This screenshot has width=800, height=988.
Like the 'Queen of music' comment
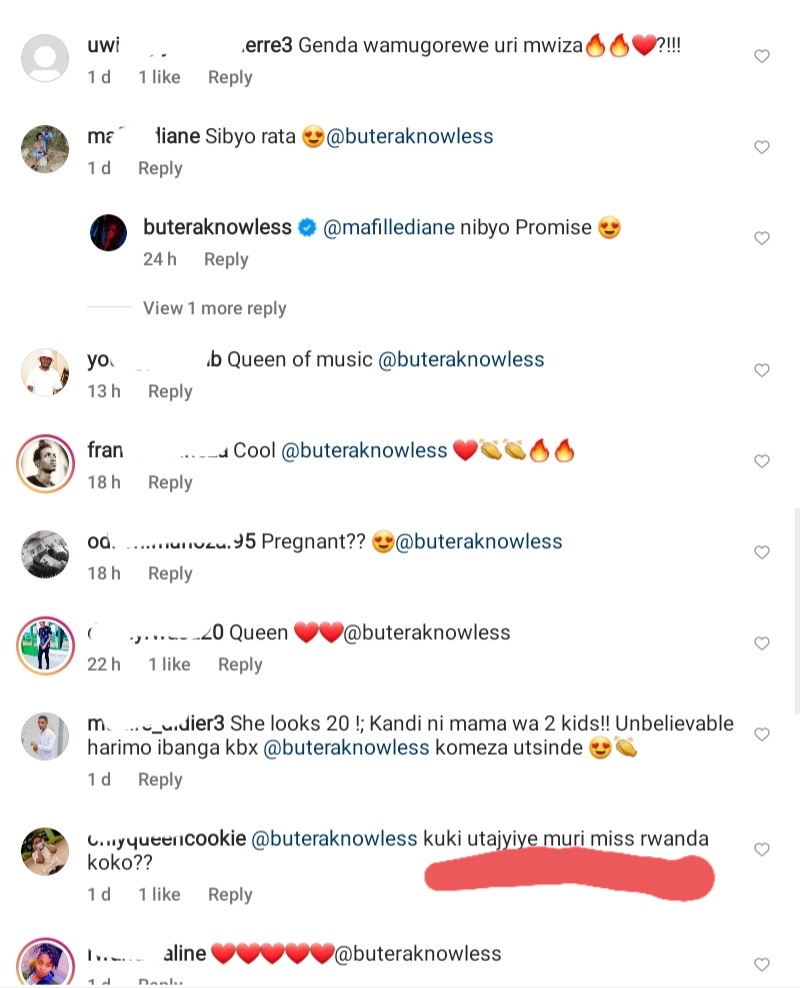point(762,370)
